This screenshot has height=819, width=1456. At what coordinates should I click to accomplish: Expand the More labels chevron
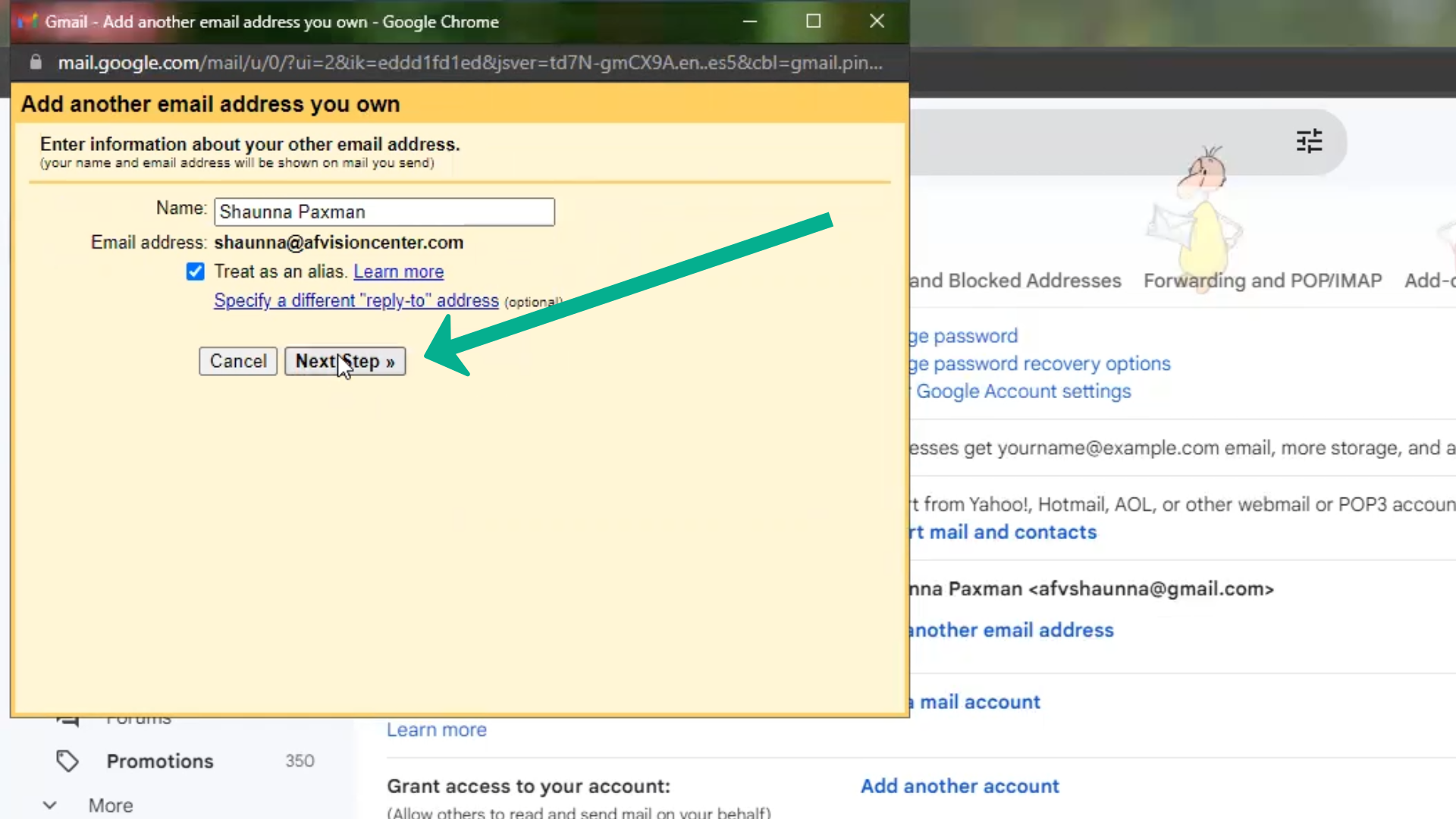50,805
